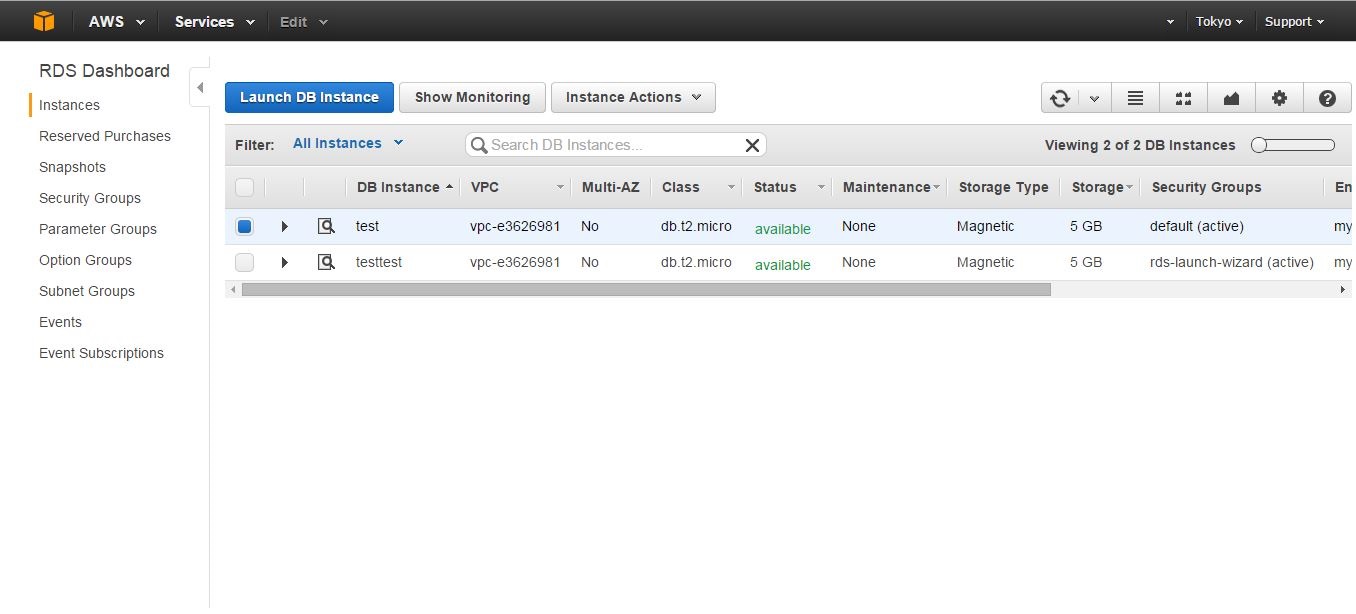
Task: Collapse the RDS sidebar panel
Action: (199, 88)
